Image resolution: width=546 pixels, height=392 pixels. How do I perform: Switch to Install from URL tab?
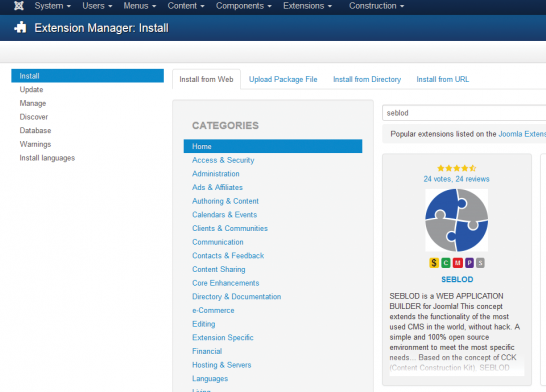[443, 79]
